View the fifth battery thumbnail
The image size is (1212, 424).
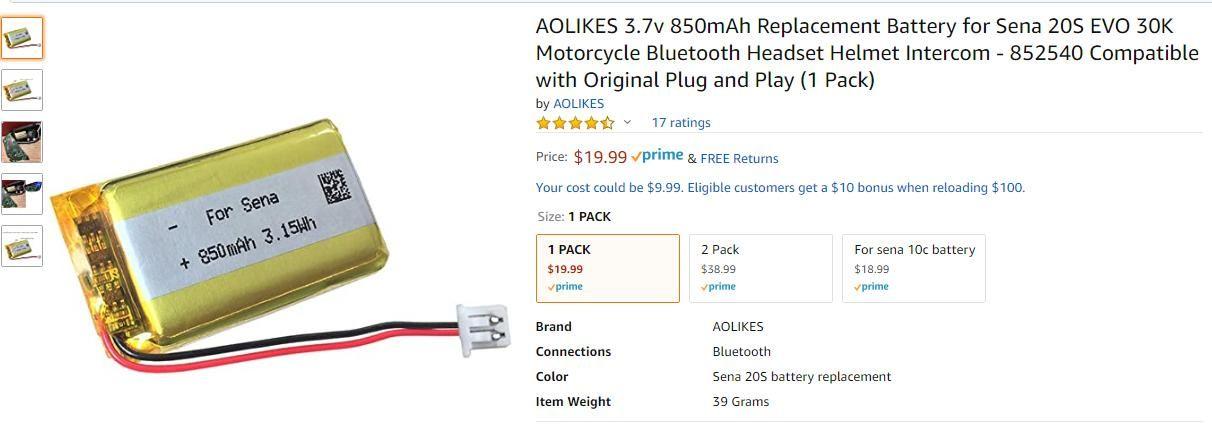click(22, 246)
